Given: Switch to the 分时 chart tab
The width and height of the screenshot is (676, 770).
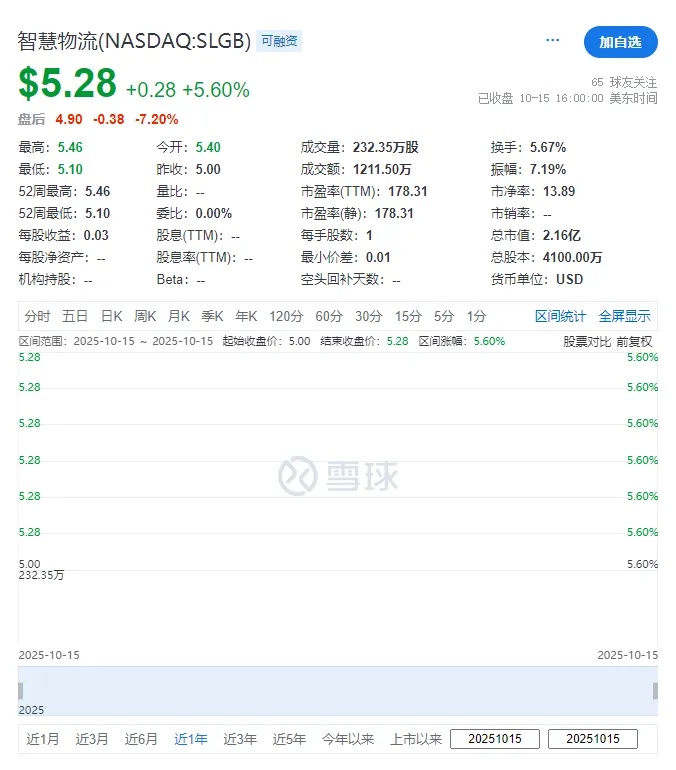Looking at the screenshot, I should (x=37, y=316).
